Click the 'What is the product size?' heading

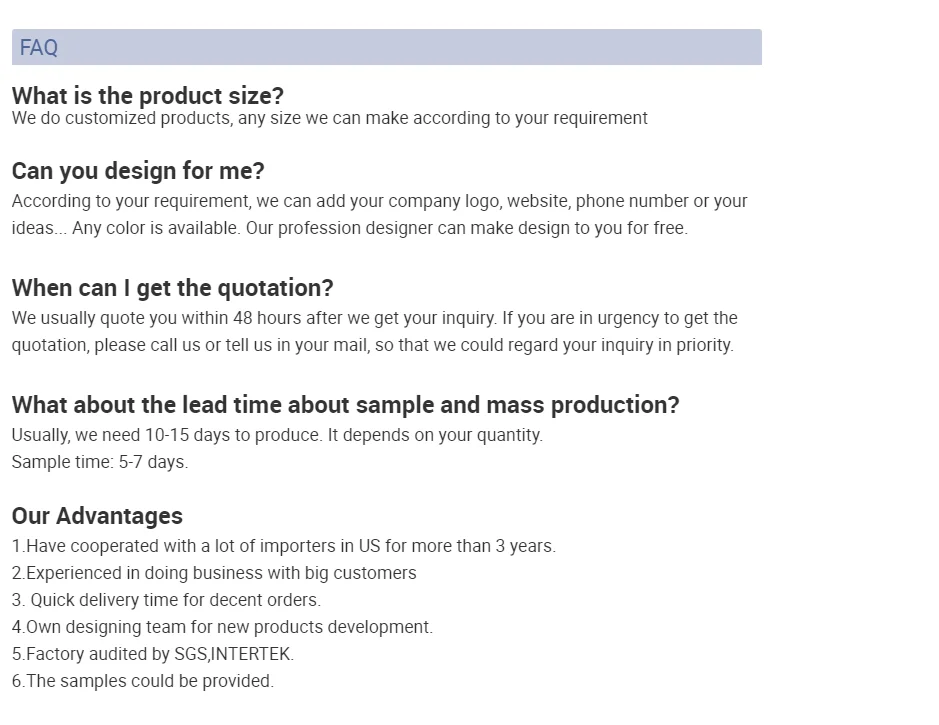click(x=148, y=96)
